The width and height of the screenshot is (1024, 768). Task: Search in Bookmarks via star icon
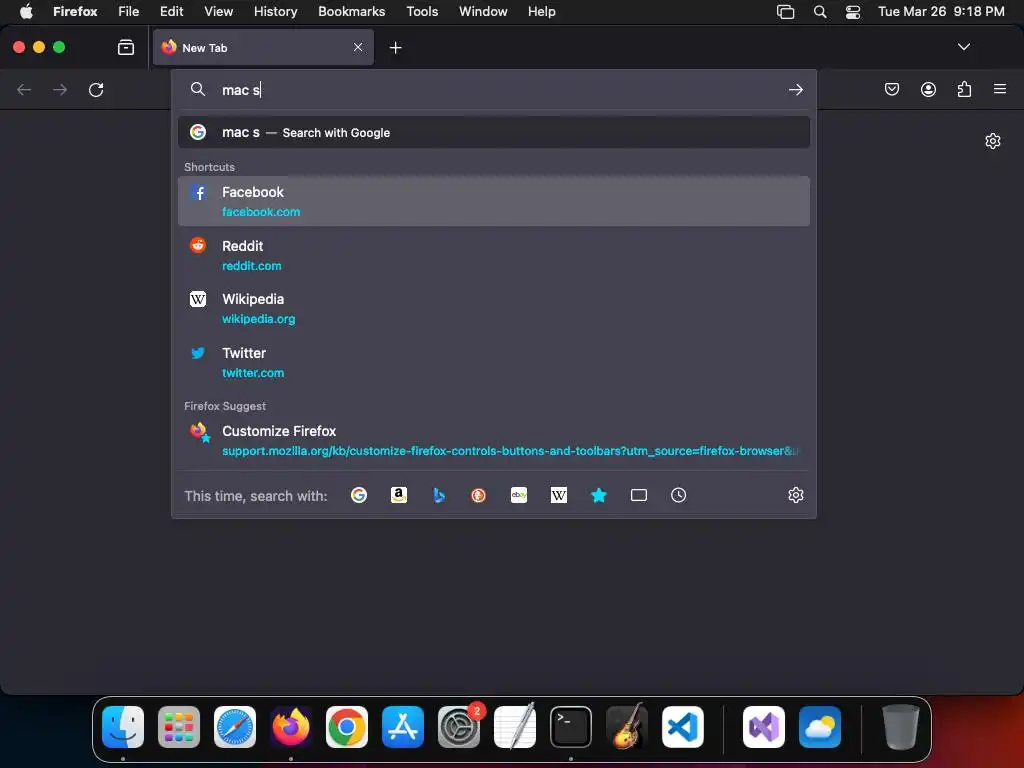[x=599, y=495]
